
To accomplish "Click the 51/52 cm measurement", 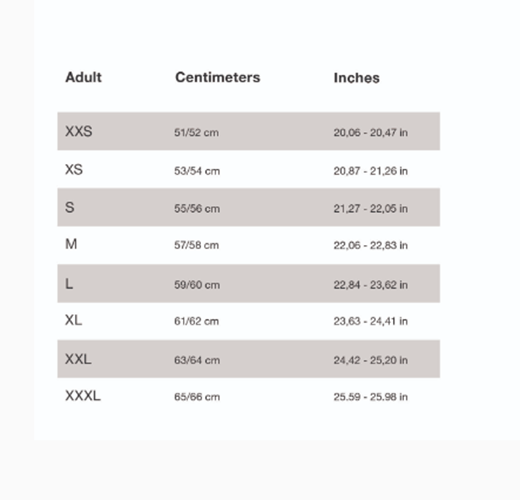I will [x=197, y=133].
